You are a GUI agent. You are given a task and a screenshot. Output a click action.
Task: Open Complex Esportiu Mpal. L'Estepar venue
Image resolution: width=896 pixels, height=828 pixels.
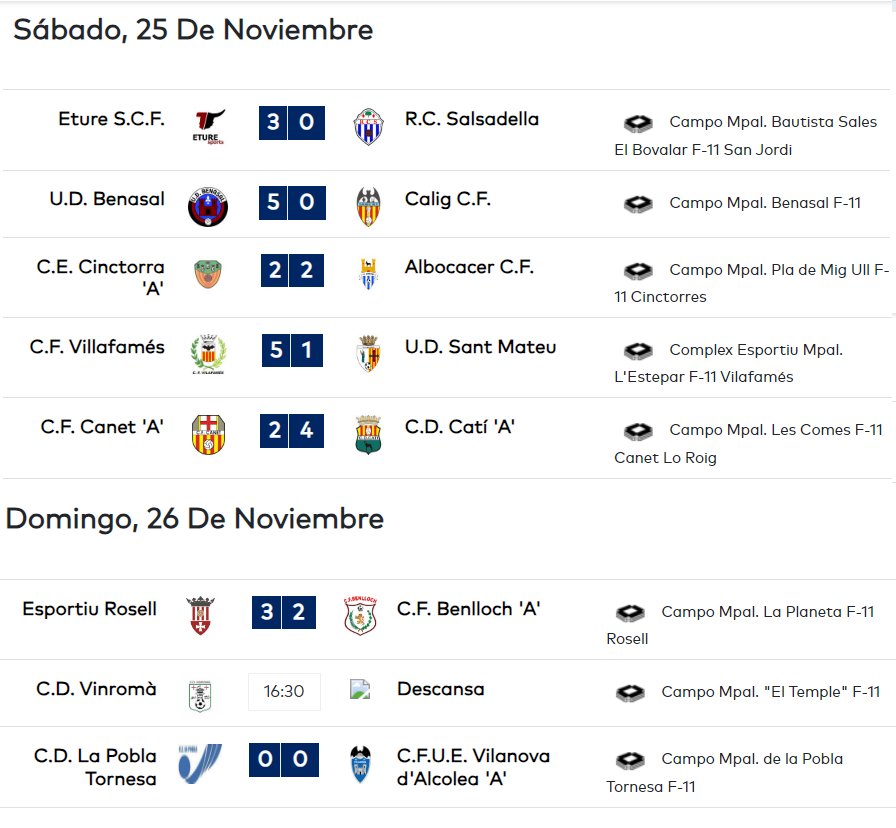[729, 363]
